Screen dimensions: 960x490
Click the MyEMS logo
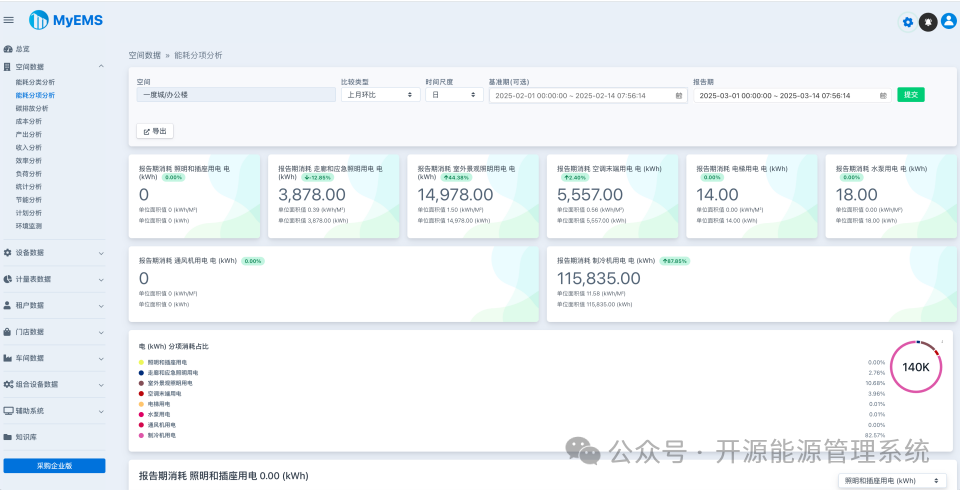click(66, 20)
